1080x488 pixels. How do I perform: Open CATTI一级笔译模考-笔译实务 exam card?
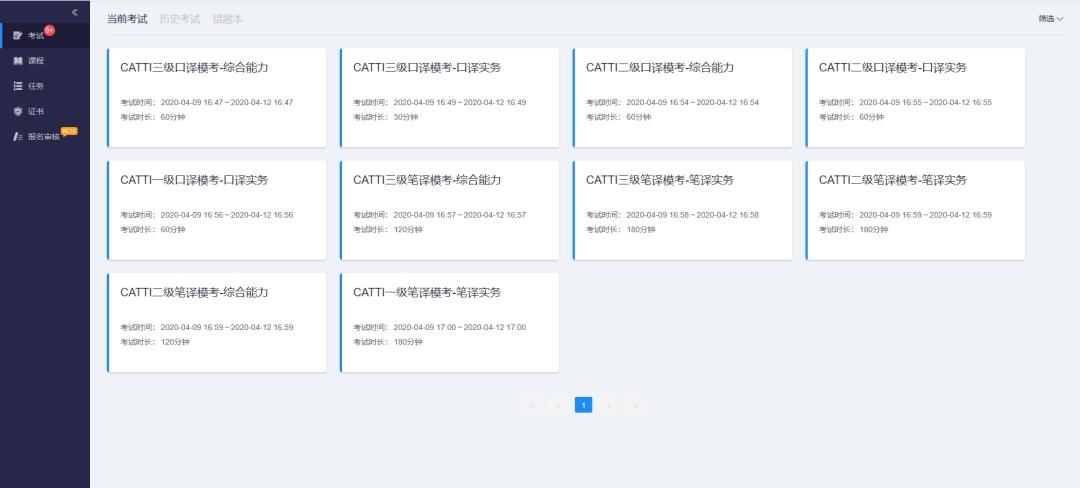point(450,323)
